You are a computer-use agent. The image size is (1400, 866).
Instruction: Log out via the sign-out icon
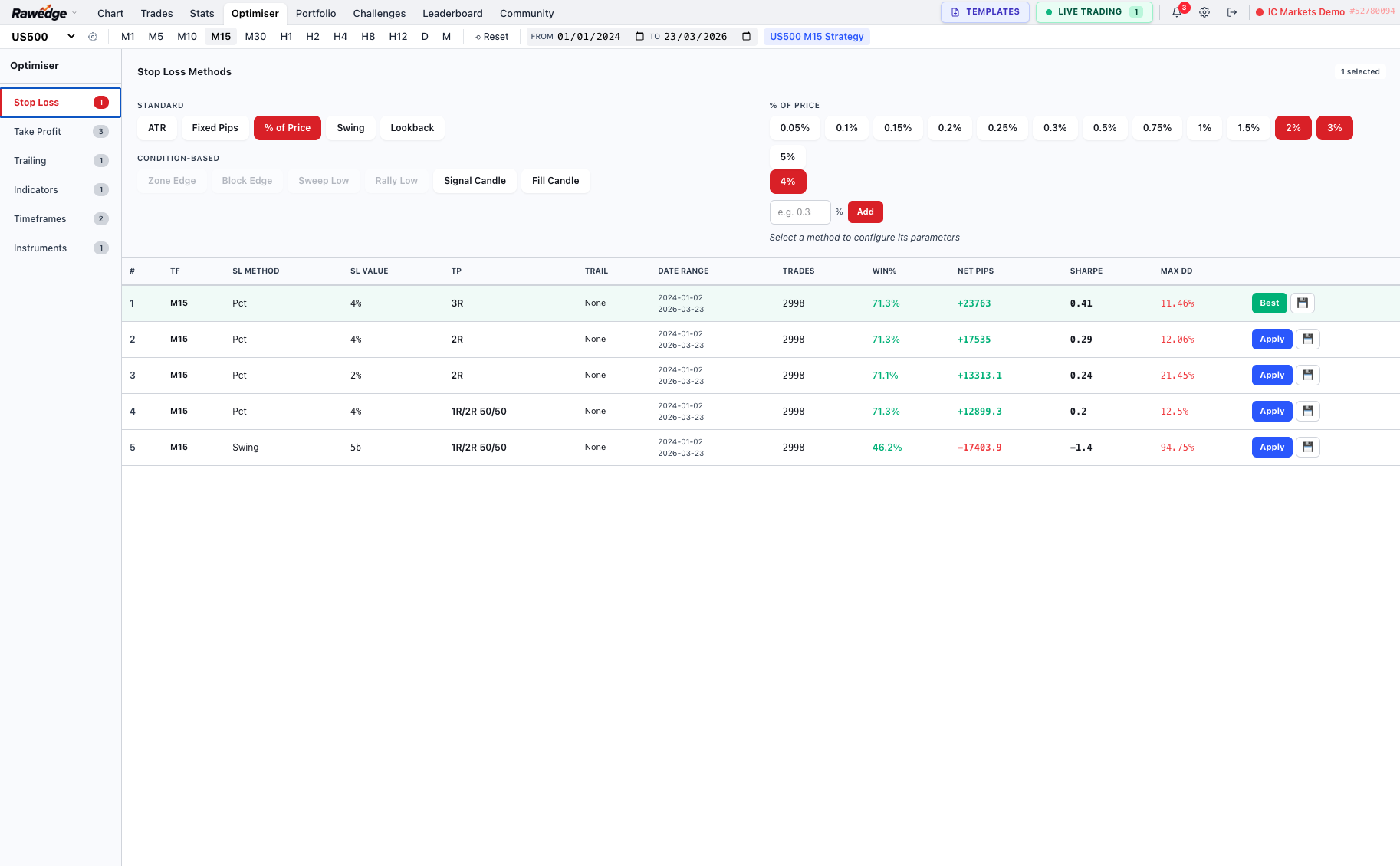coord(1232,12)
